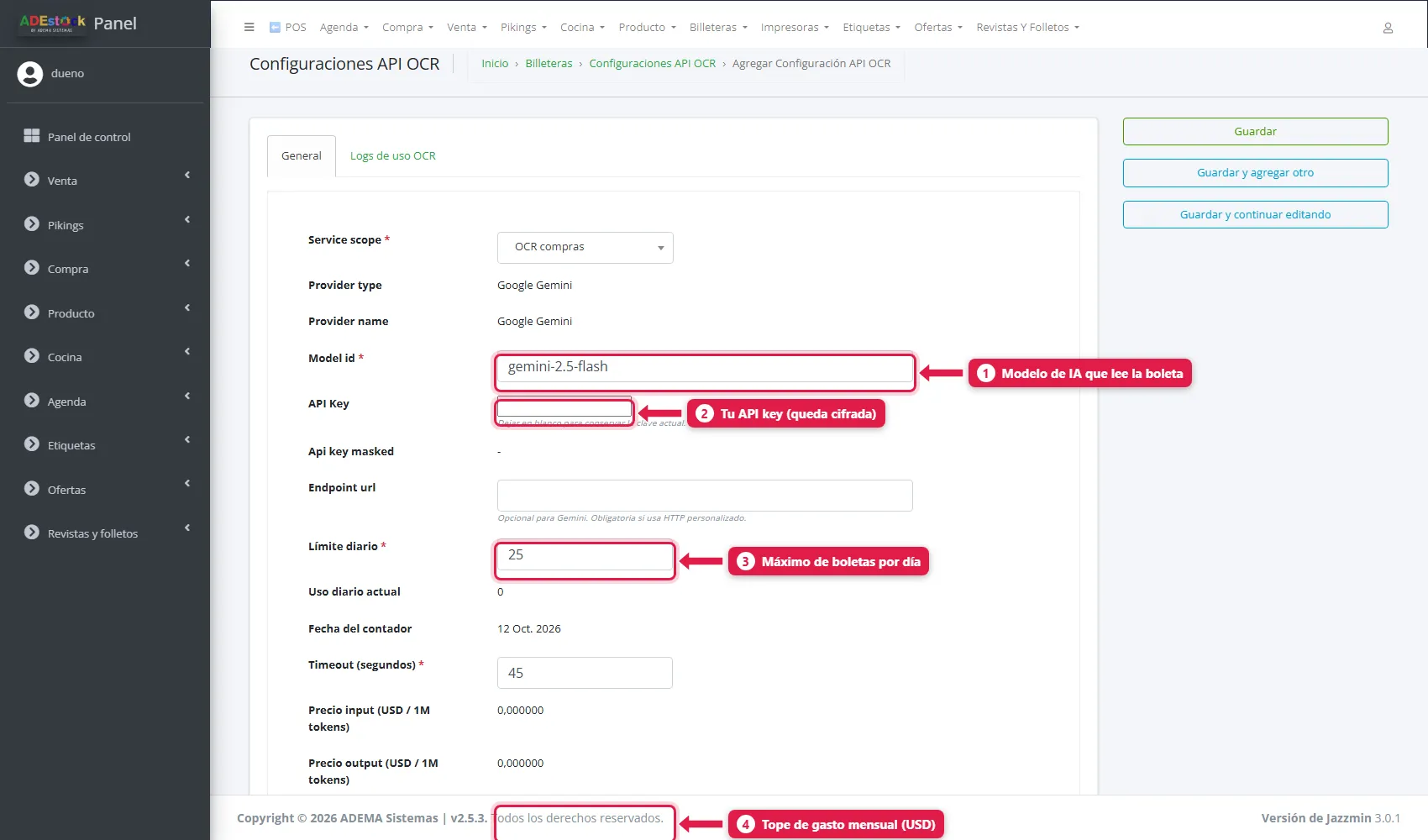Click the 'Google Gemini' Provider name value
Screen dimensions: 1428x840
pos(534,322)
